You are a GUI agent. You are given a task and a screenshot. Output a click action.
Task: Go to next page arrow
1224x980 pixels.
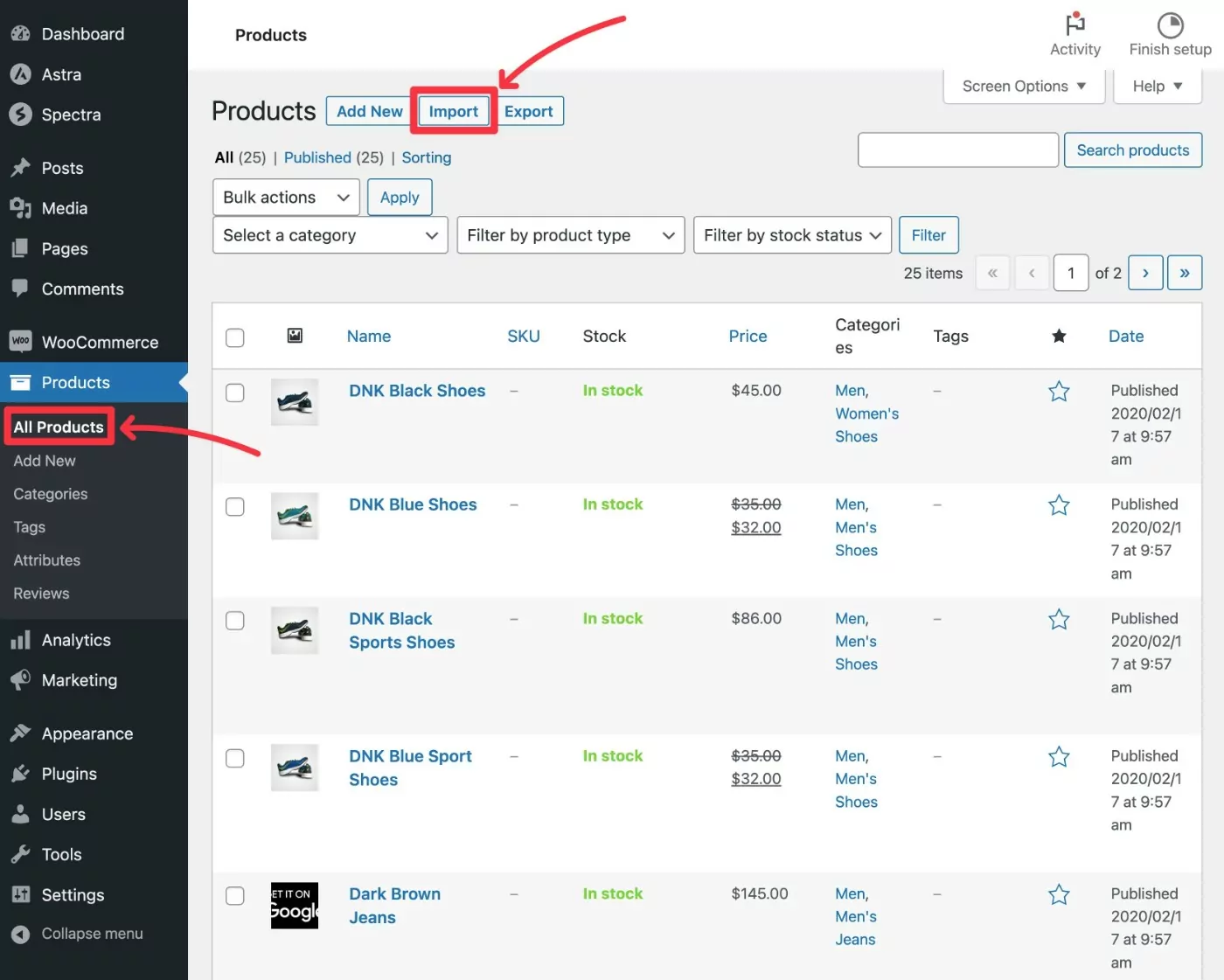point(1145,273)
